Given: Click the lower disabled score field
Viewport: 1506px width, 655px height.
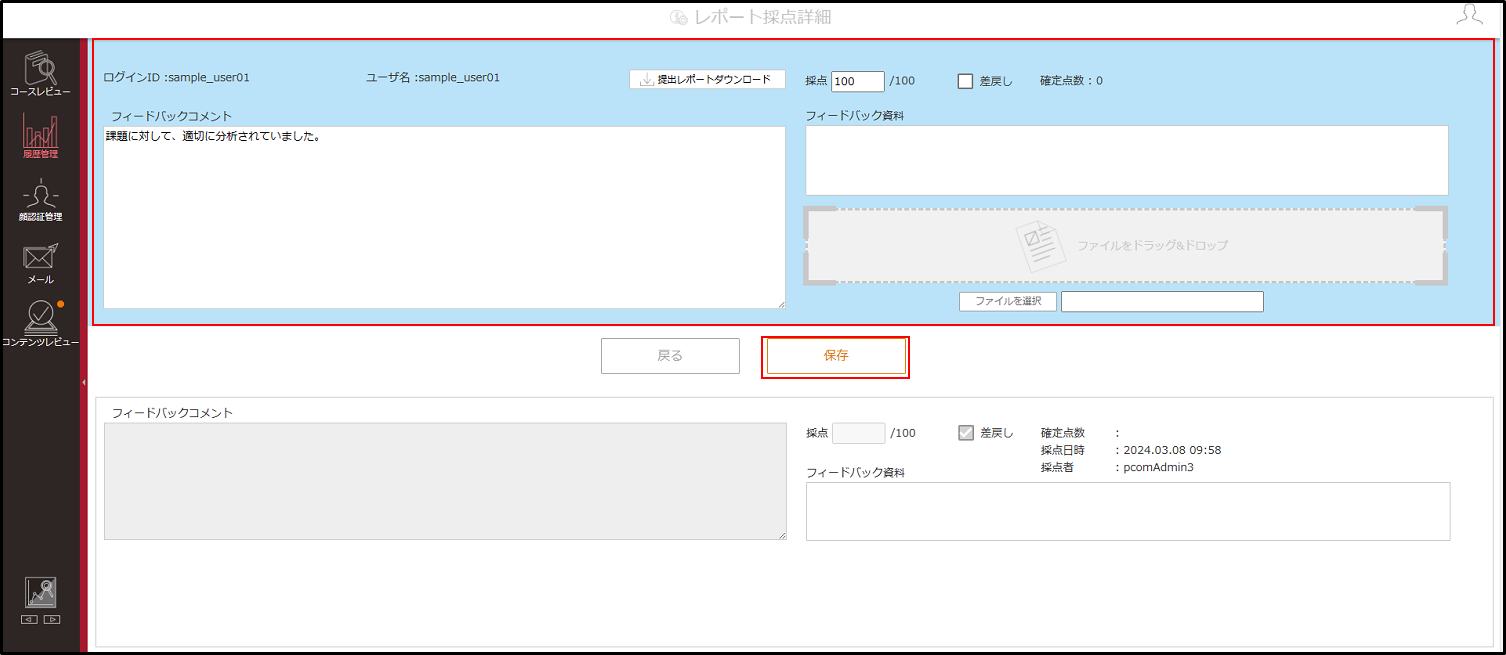Looking at the screenshot, I should (858, 433).
